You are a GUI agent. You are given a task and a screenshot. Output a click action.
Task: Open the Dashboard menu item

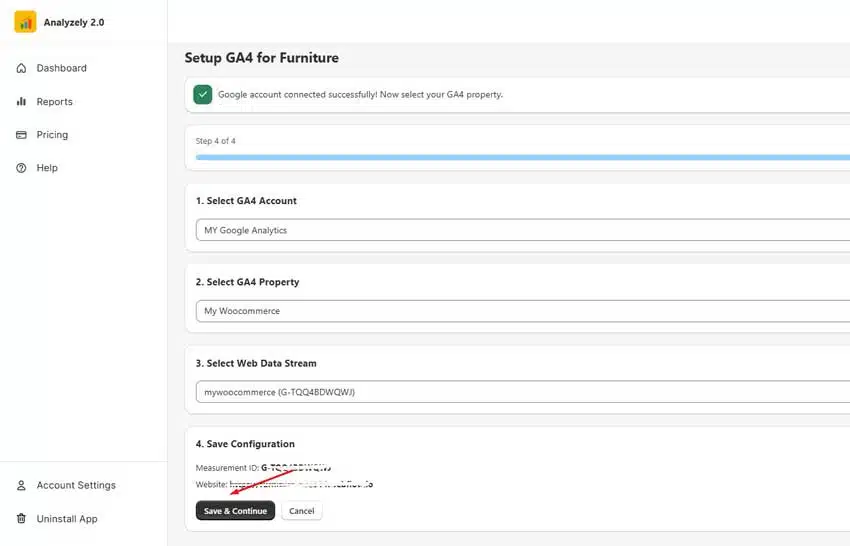[x=61, y=68]
